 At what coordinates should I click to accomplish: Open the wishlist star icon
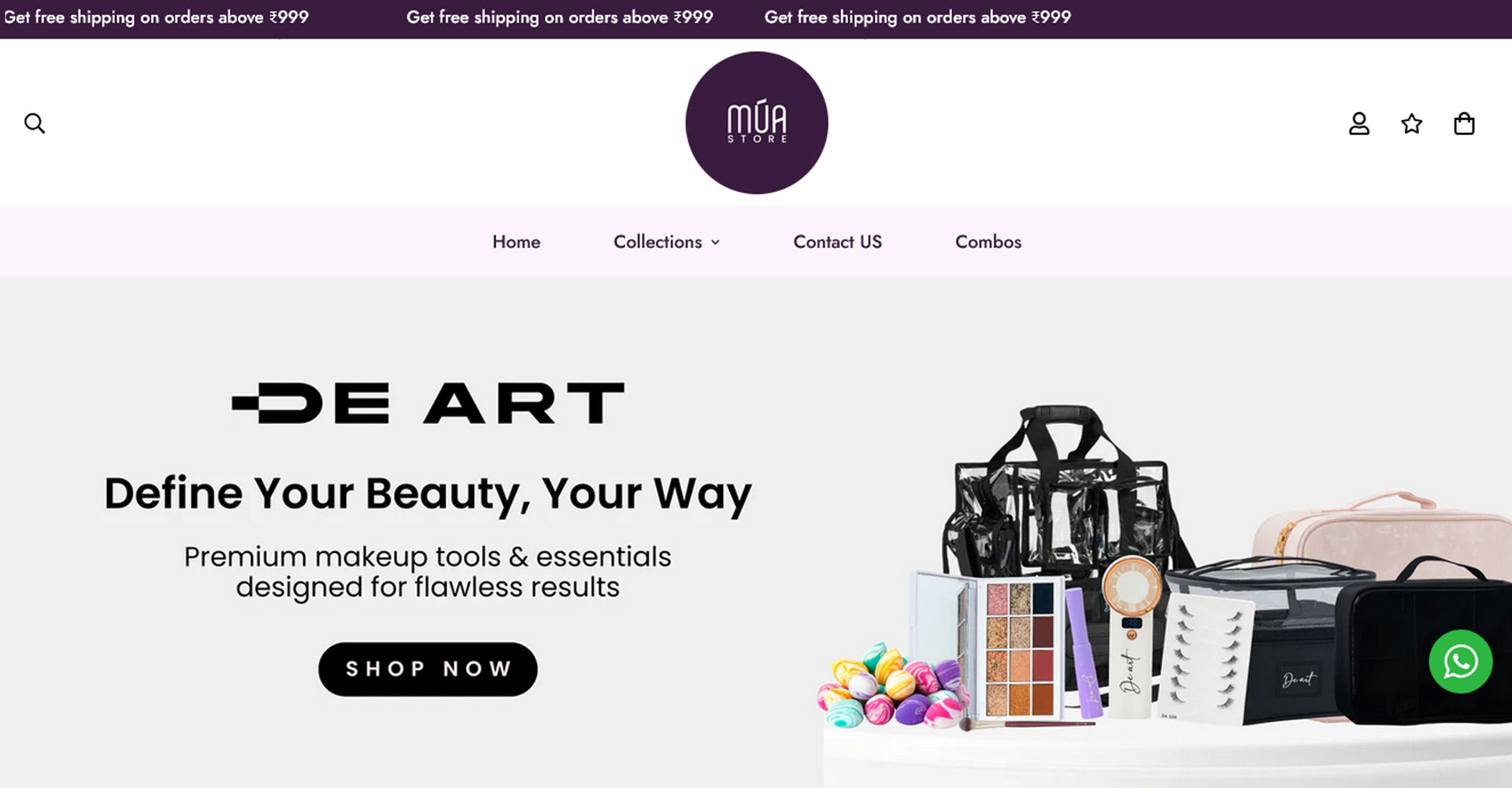[1412, 124]
